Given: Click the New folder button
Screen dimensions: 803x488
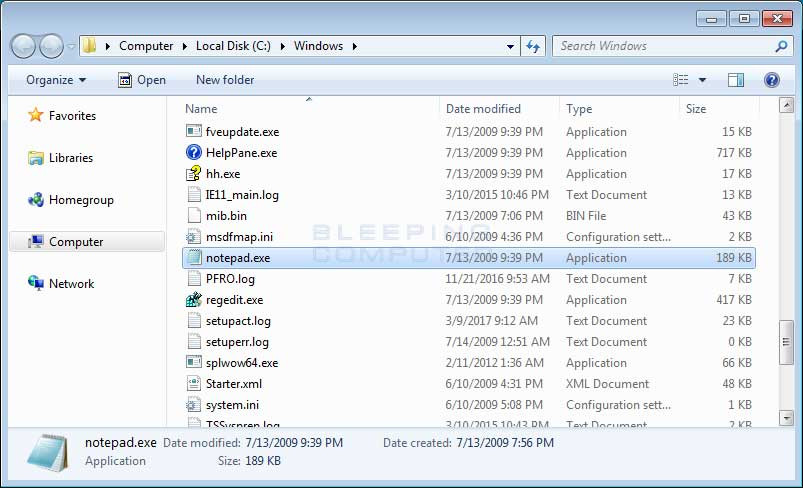Looking at the screenshot, I should coord(225,80).
